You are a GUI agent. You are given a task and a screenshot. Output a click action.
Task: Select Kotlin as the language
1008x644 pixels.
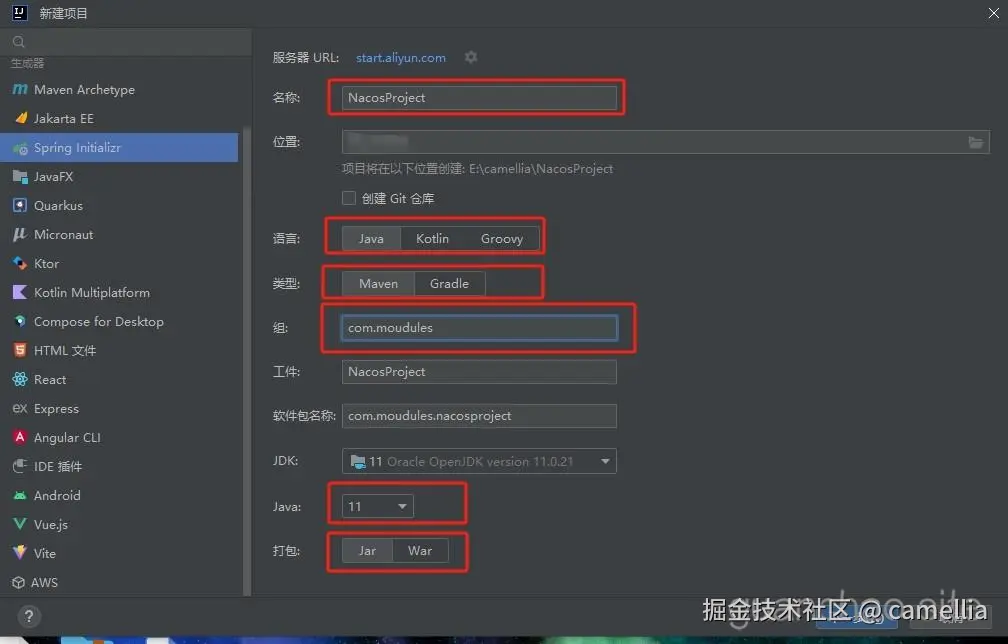point(432,238)
